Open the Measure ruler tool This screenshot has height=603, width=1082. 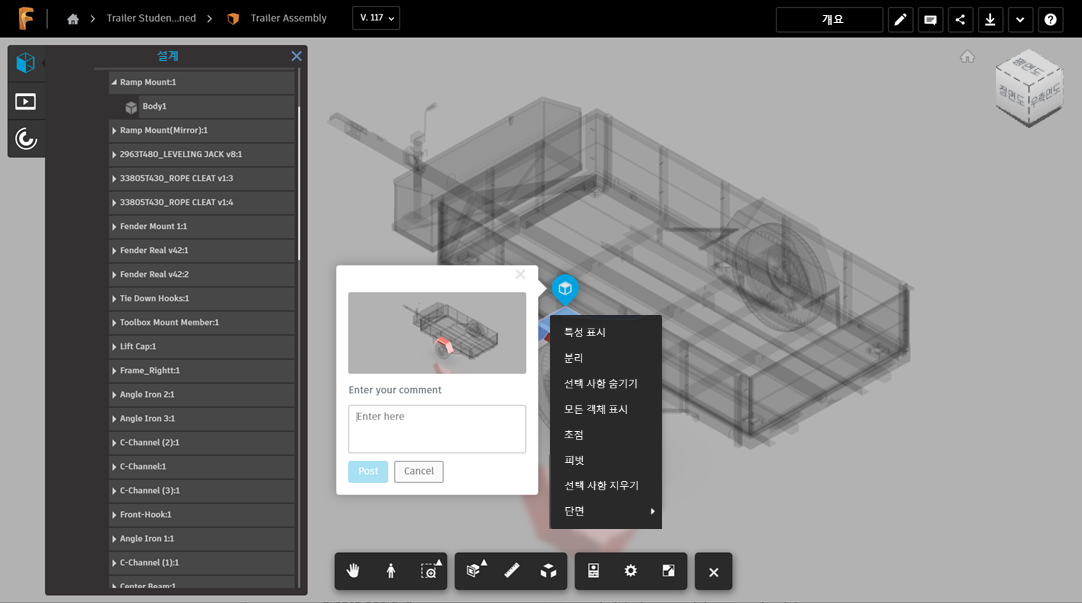coord(511,570)
